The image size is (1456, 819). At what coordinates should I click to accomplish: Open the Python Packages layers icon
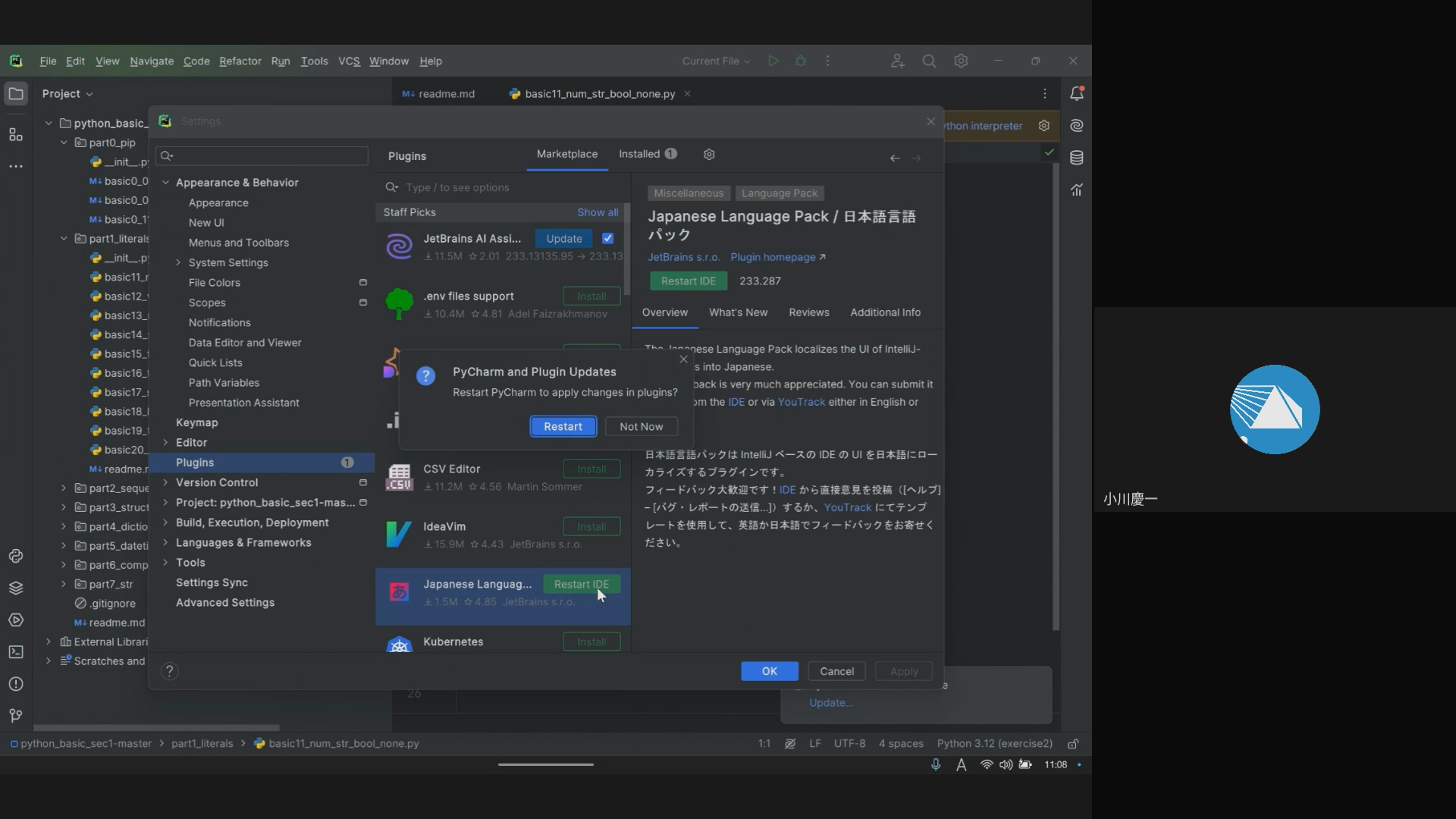point(15,588)
